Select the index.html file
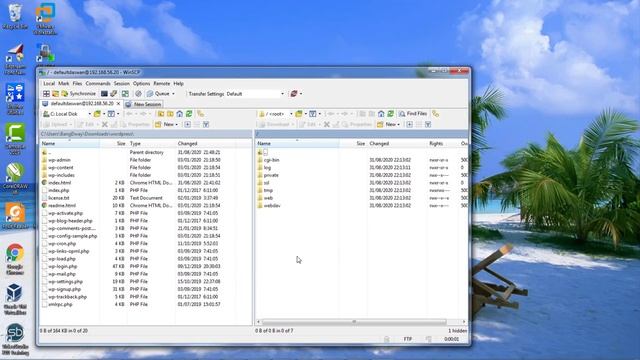 pos(59,183)
